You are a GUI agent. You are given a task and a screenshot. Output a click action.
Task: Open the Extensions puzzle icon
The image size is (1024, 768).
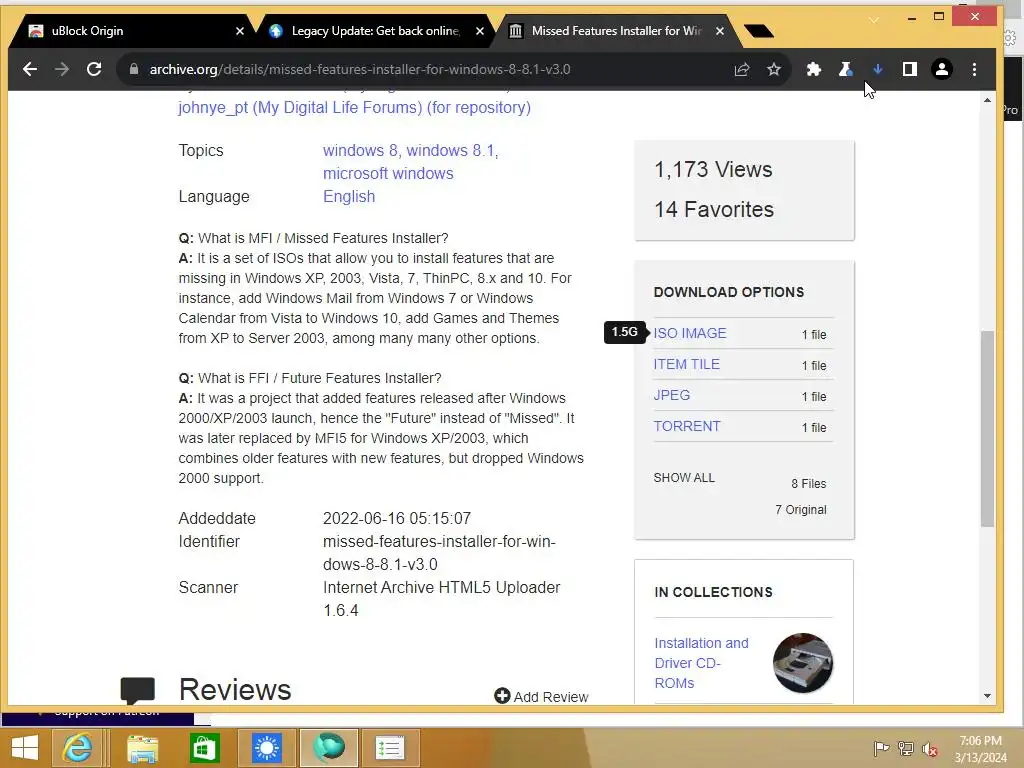point(814,69)
